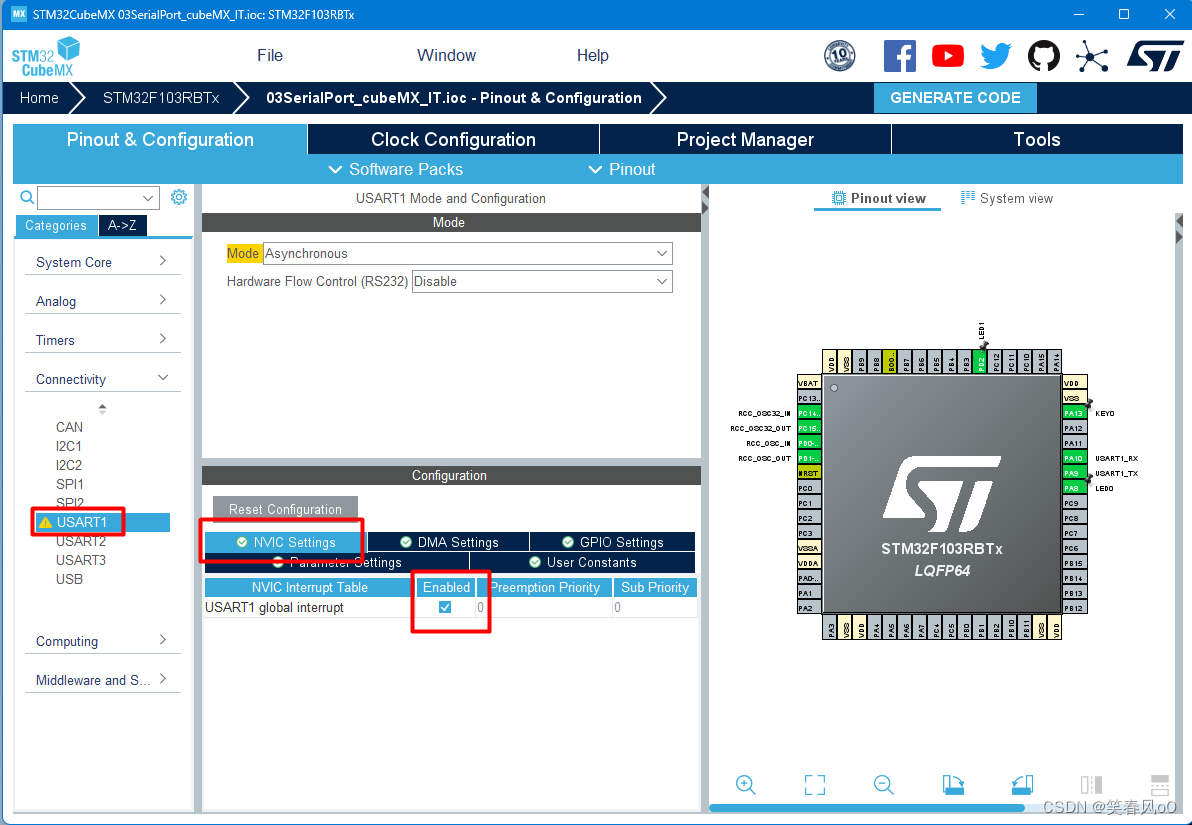The width and height of the screenshot is (1192, 825).
Task: Click the STM32CubeMX logo
Action: coord(46,57)
